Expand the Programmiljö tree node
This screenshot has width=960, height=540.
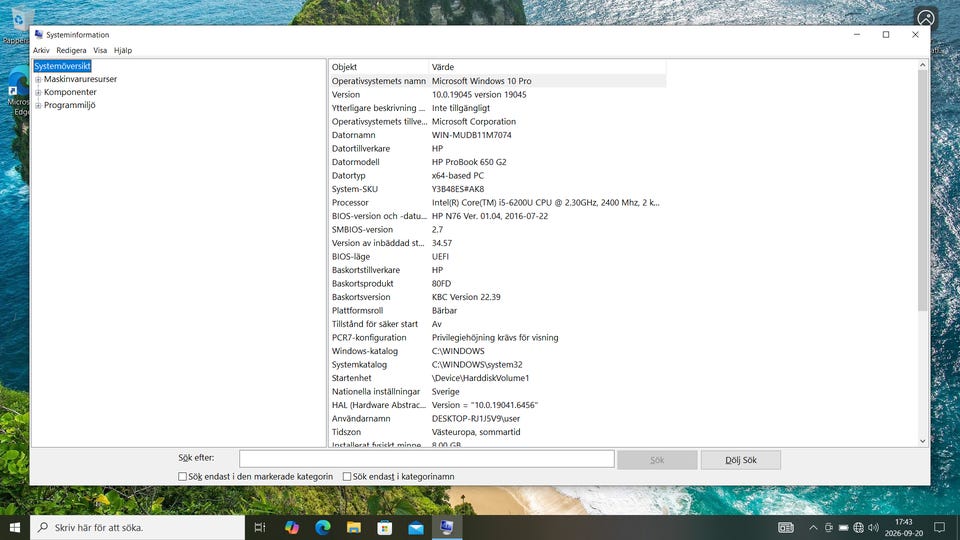[38, 105]
